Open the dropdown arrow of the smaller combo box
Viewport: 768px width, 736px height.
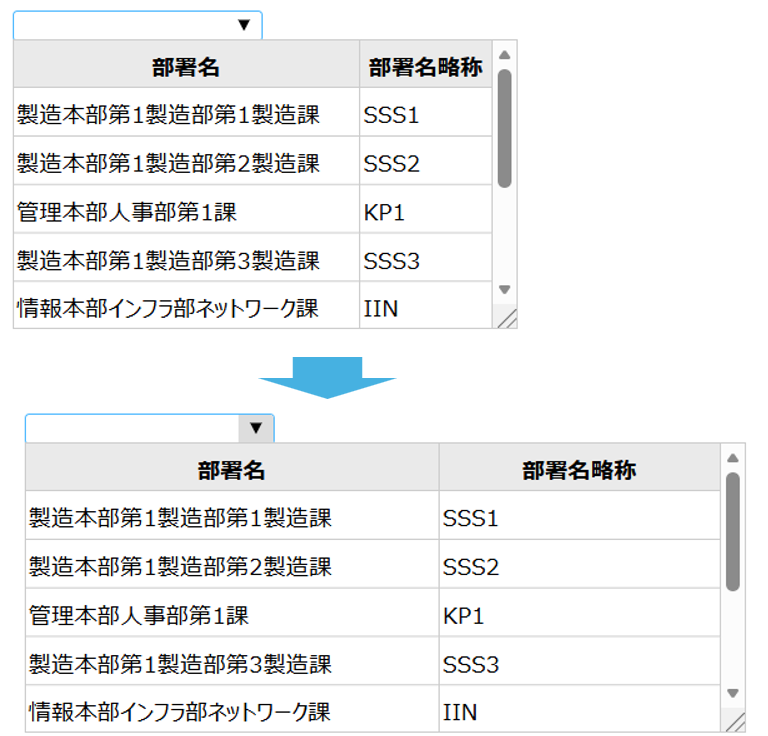pyautogui.click(x=243, y=26)
